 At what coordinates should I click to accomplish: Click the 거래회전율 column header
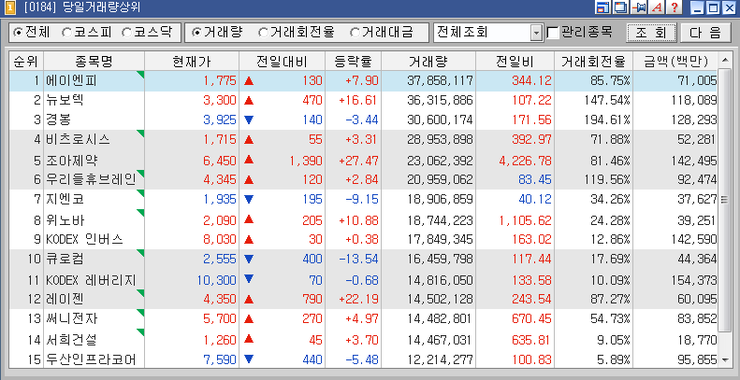pos(593,61)
